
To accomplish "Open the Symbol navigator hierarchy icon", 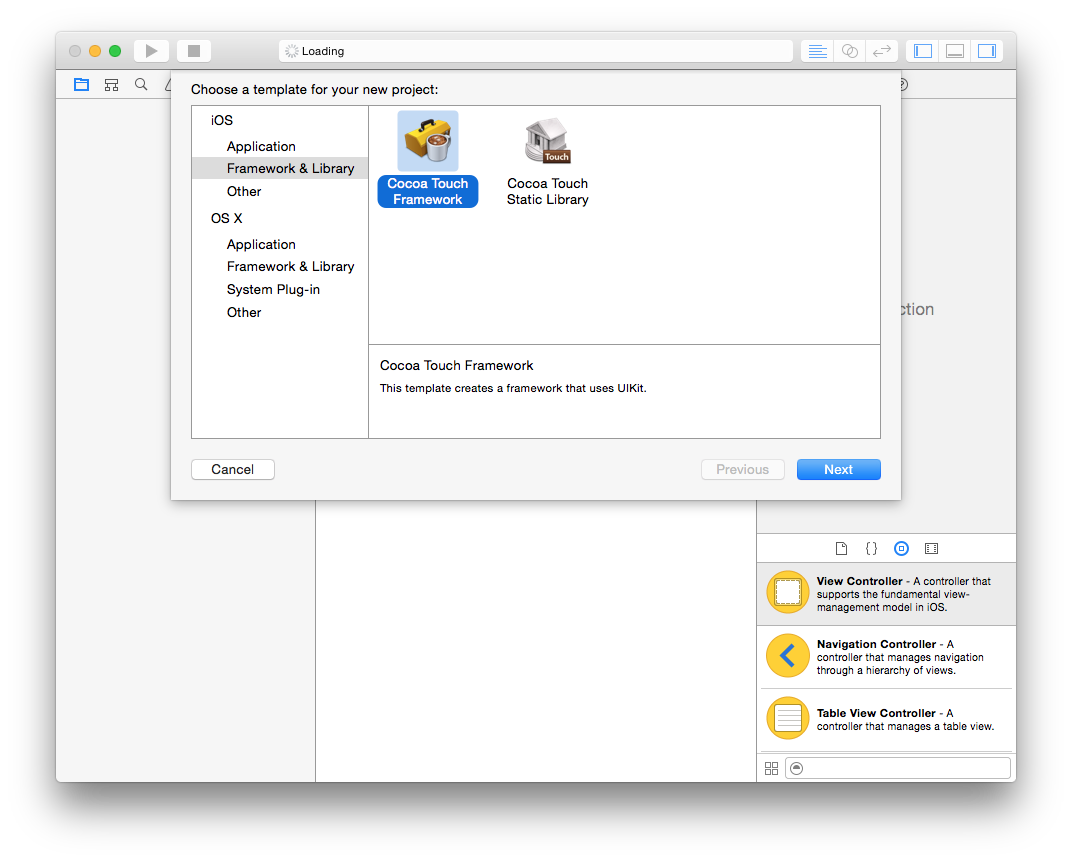I will 111,84.
